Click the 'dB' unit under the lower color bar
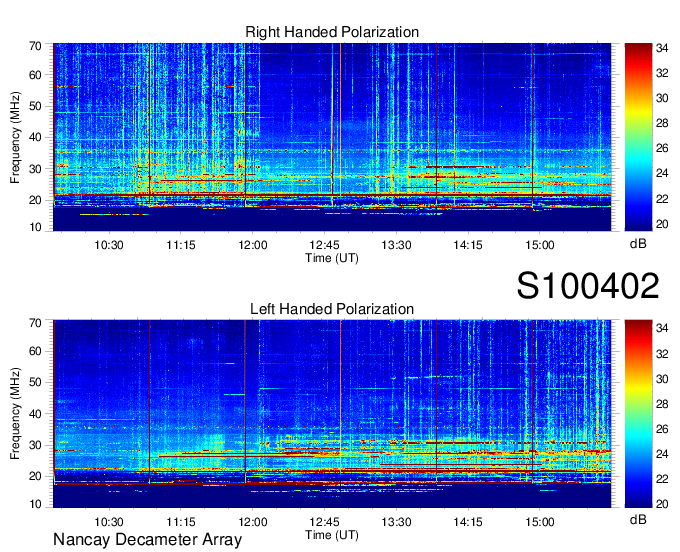This screenshot has height=552, width=680. (x=638, y=519)
